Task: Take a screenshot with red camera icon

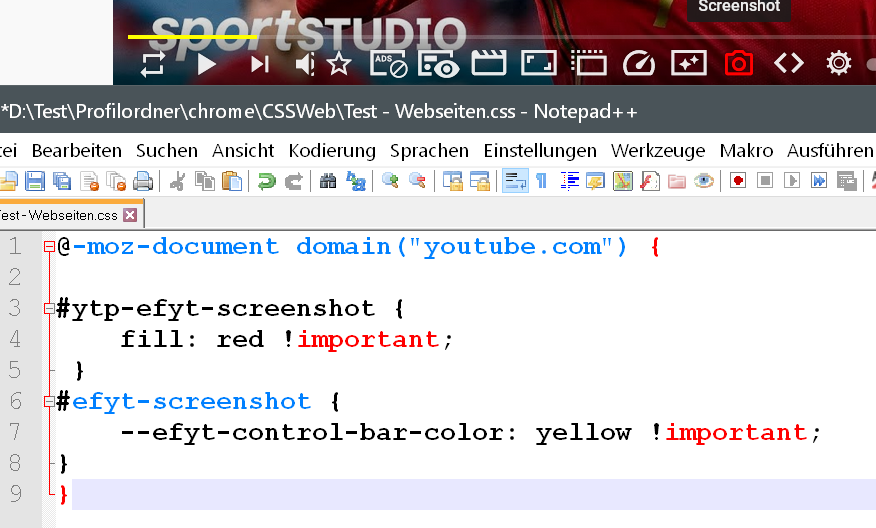Action: pyautogui.click(x=739, y=63)
